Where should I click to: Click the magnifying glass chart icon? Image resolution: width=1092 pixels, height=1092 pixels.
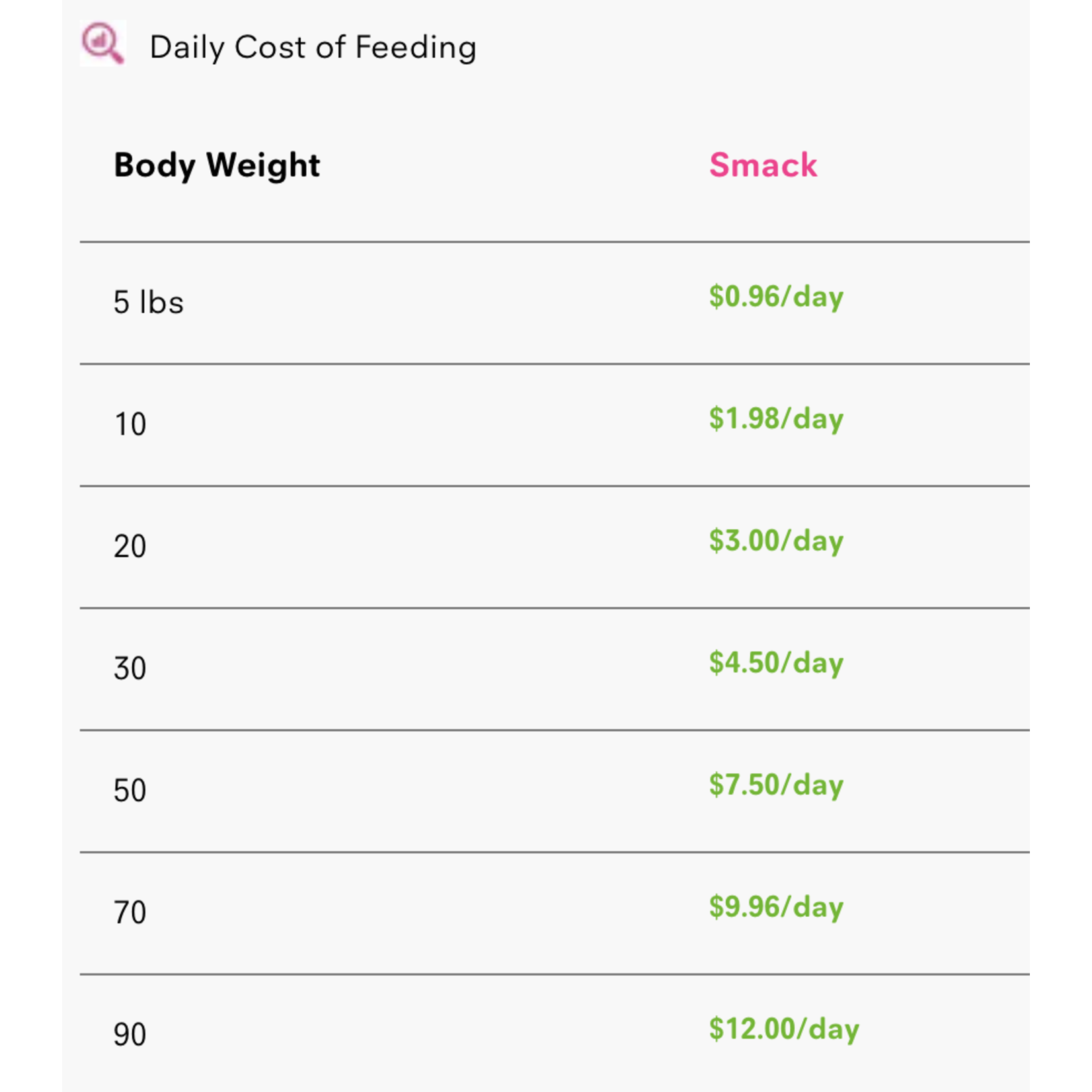[x=102, y=44]
